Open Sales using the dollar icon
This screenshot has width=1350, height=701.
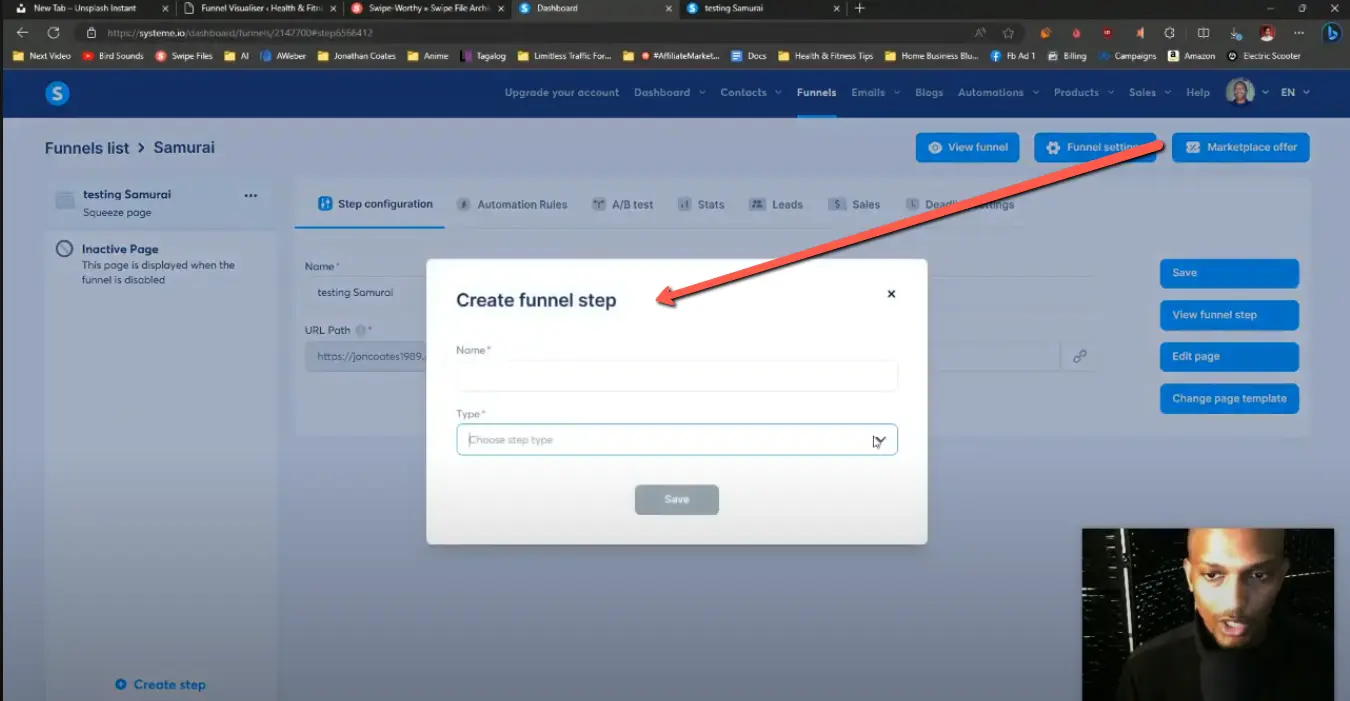pyautogui.click(x=838, y=204)
